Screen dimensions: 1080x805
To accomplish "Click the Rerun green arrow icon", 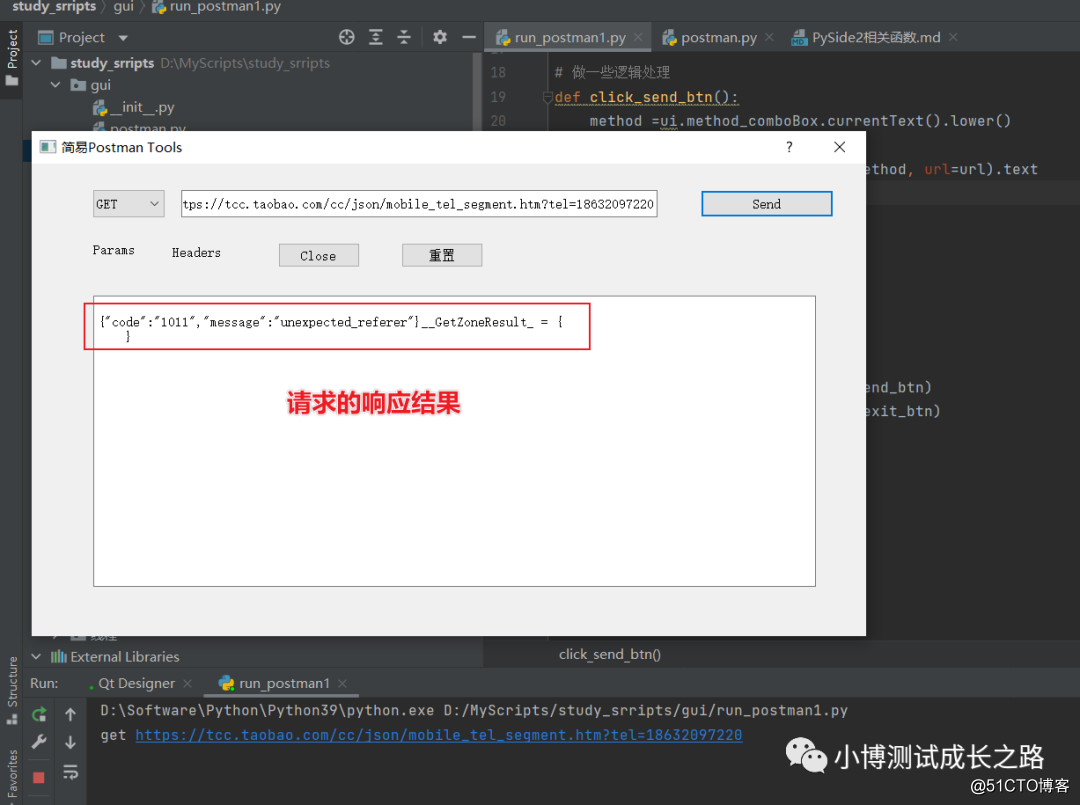I will 39,714.
